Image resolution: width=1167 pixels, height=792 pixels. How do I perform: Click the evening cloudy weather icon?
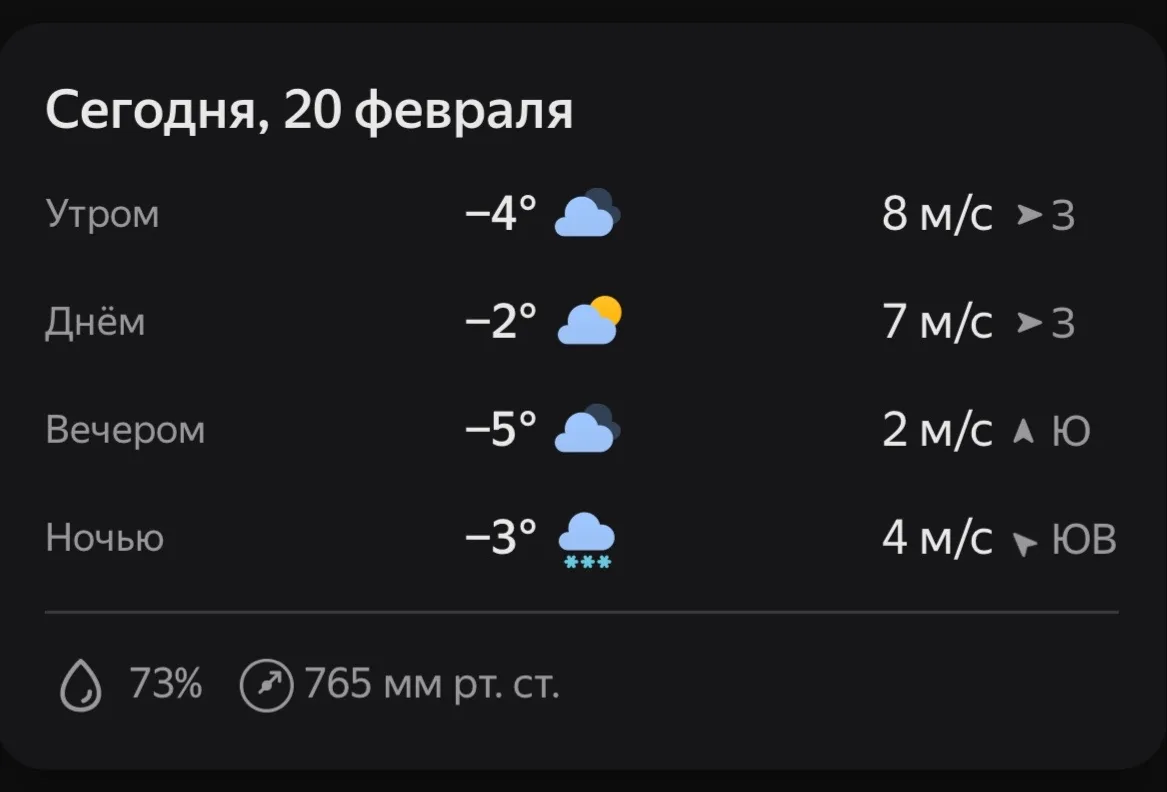point(587,429)
